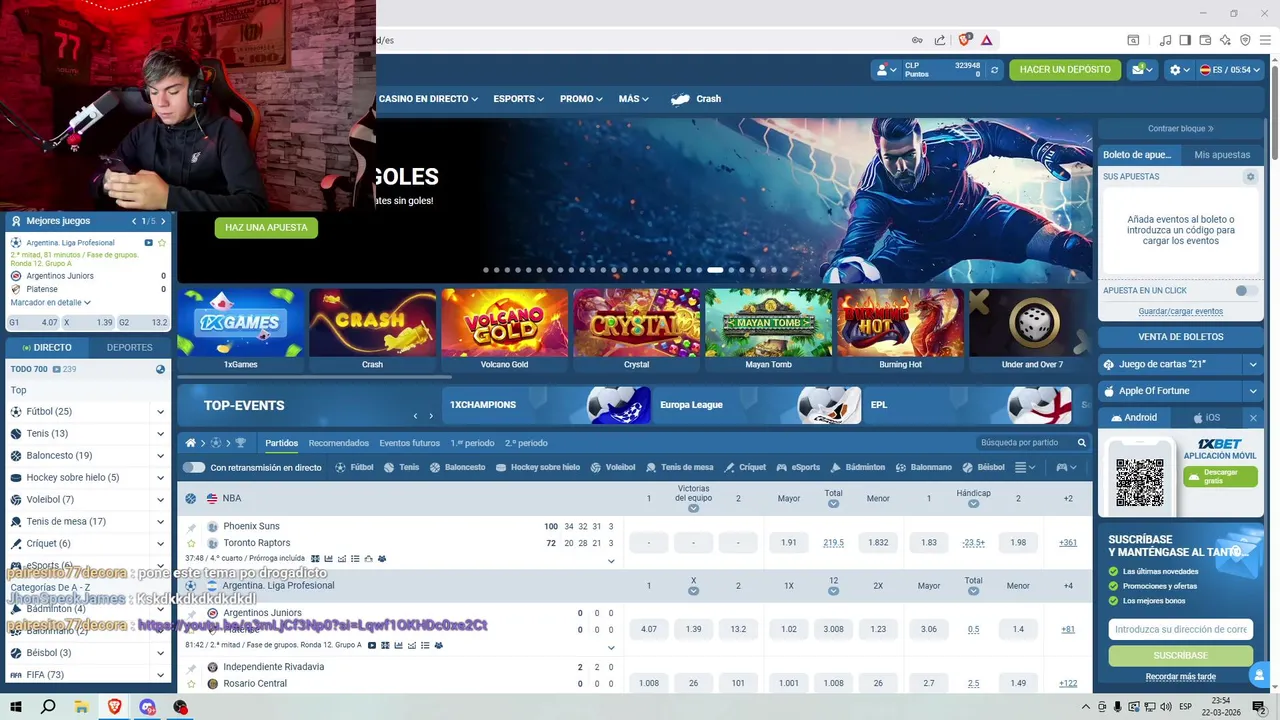Click Recordar más tarde link
The width and height of the screenshot is (1280, 720).
click(x=1180, y=677)
